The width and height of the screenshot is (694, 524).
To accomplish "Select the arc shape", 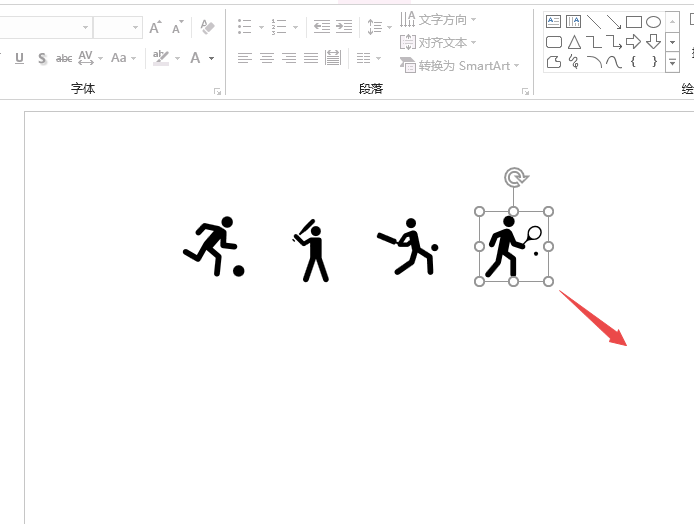I will [594, 62].
